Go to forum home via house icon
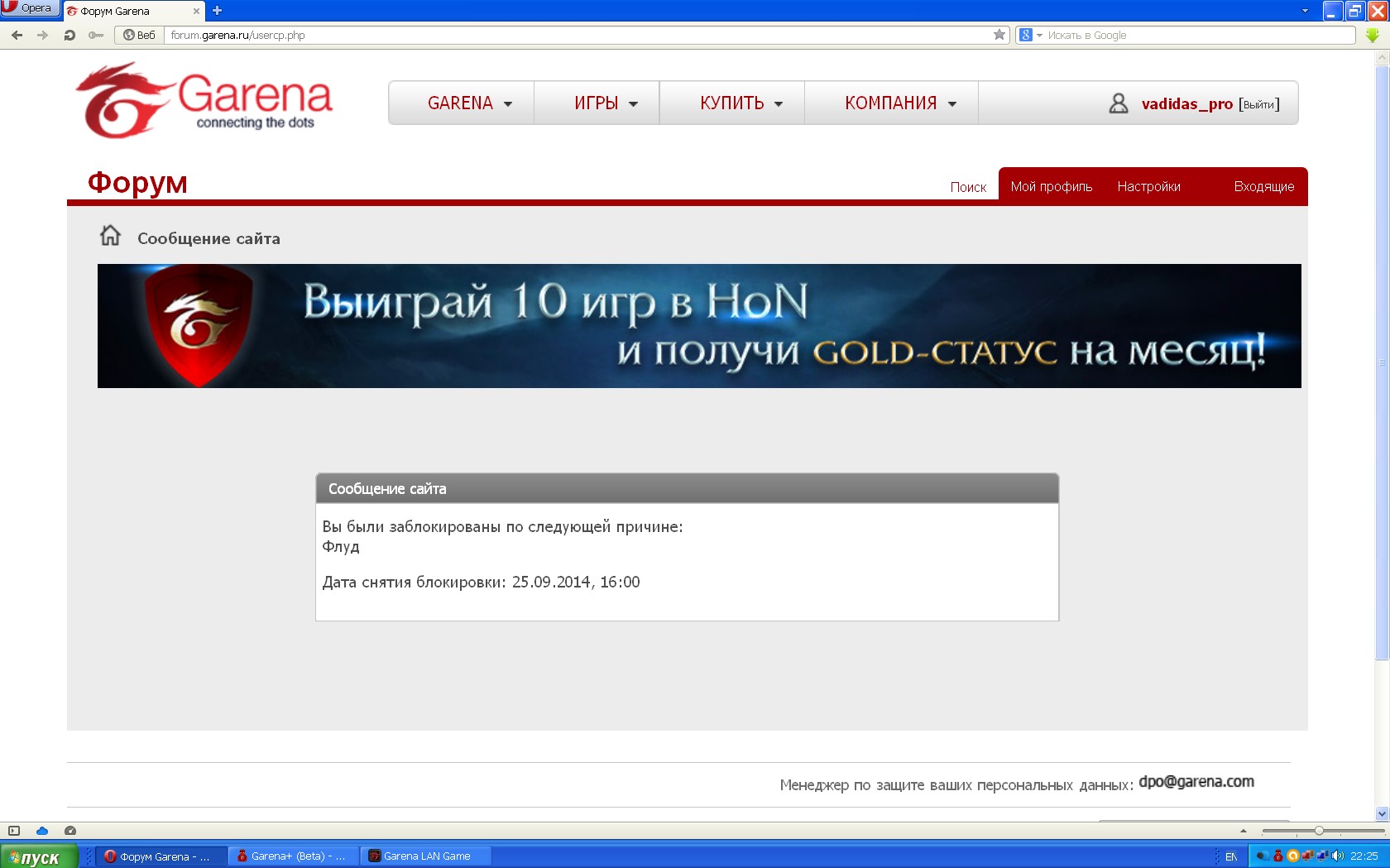This screenshot has height=868, width=1390. click(x=110, y=236)
